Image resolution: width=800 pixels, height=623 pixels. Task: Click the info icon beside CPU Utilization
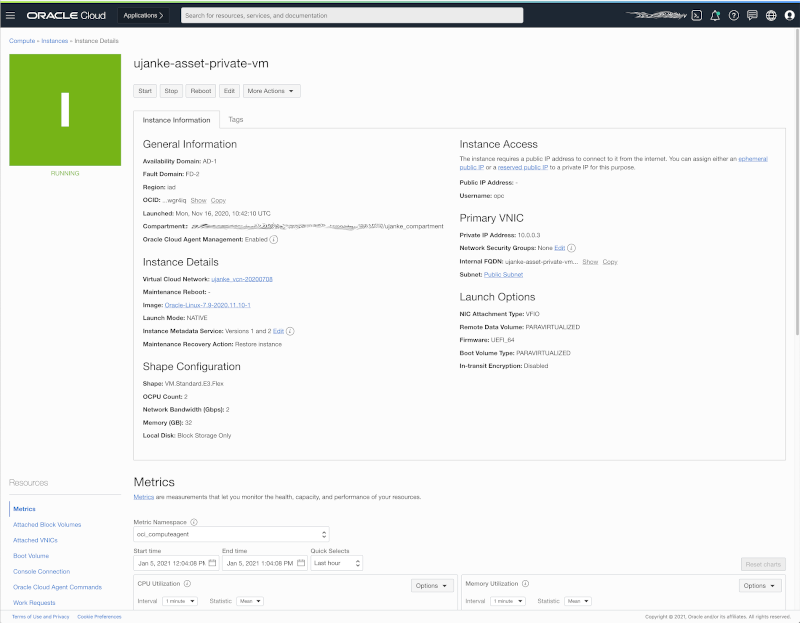tap(186, 582)
